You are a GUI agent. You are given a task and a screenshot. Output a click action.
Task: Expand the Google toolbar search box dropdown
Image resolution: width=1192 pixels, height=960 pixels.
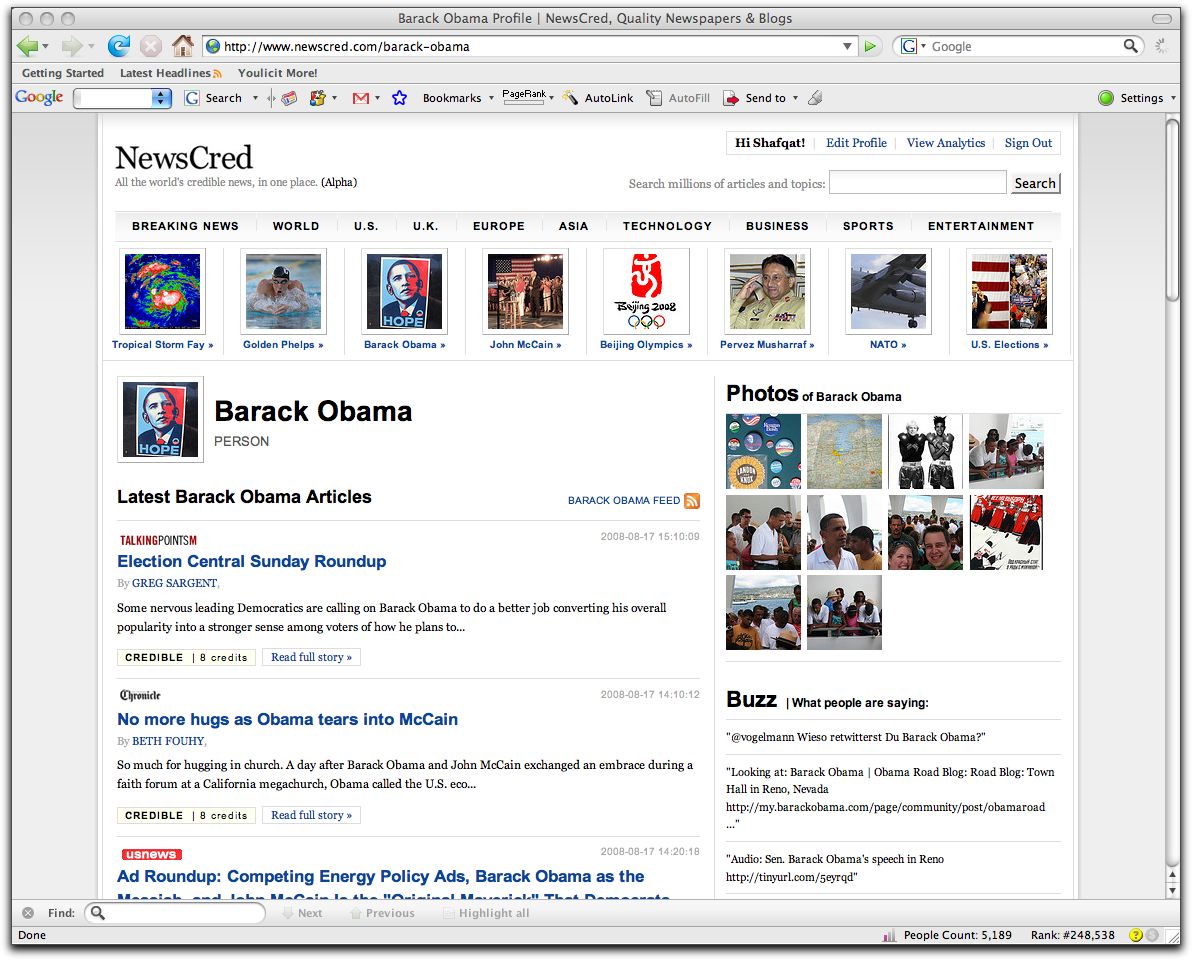161,98
